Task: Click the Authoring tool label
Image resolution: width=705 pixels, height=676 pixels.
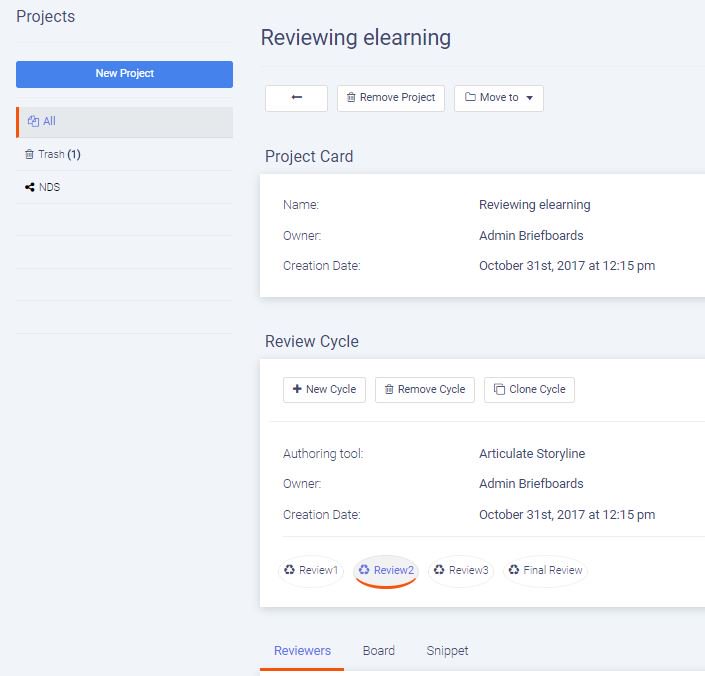Action: (x=323, y=454)
